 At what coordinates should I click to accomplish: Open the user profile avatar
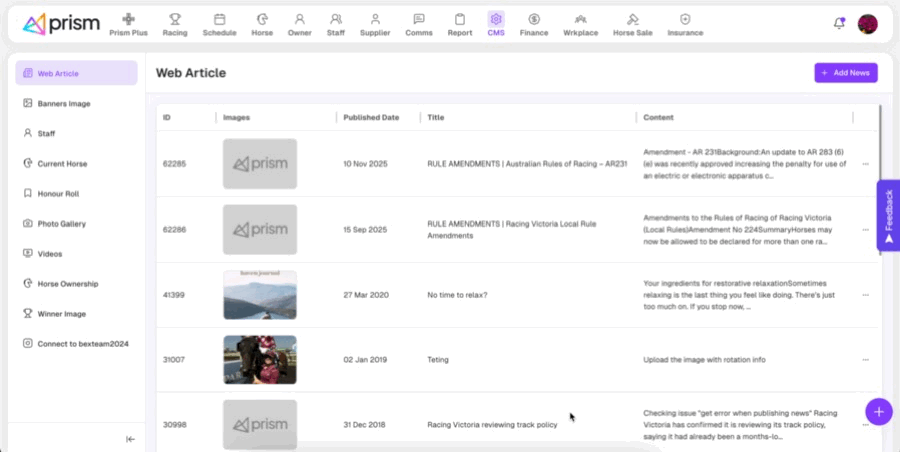[x=867, y=24]
